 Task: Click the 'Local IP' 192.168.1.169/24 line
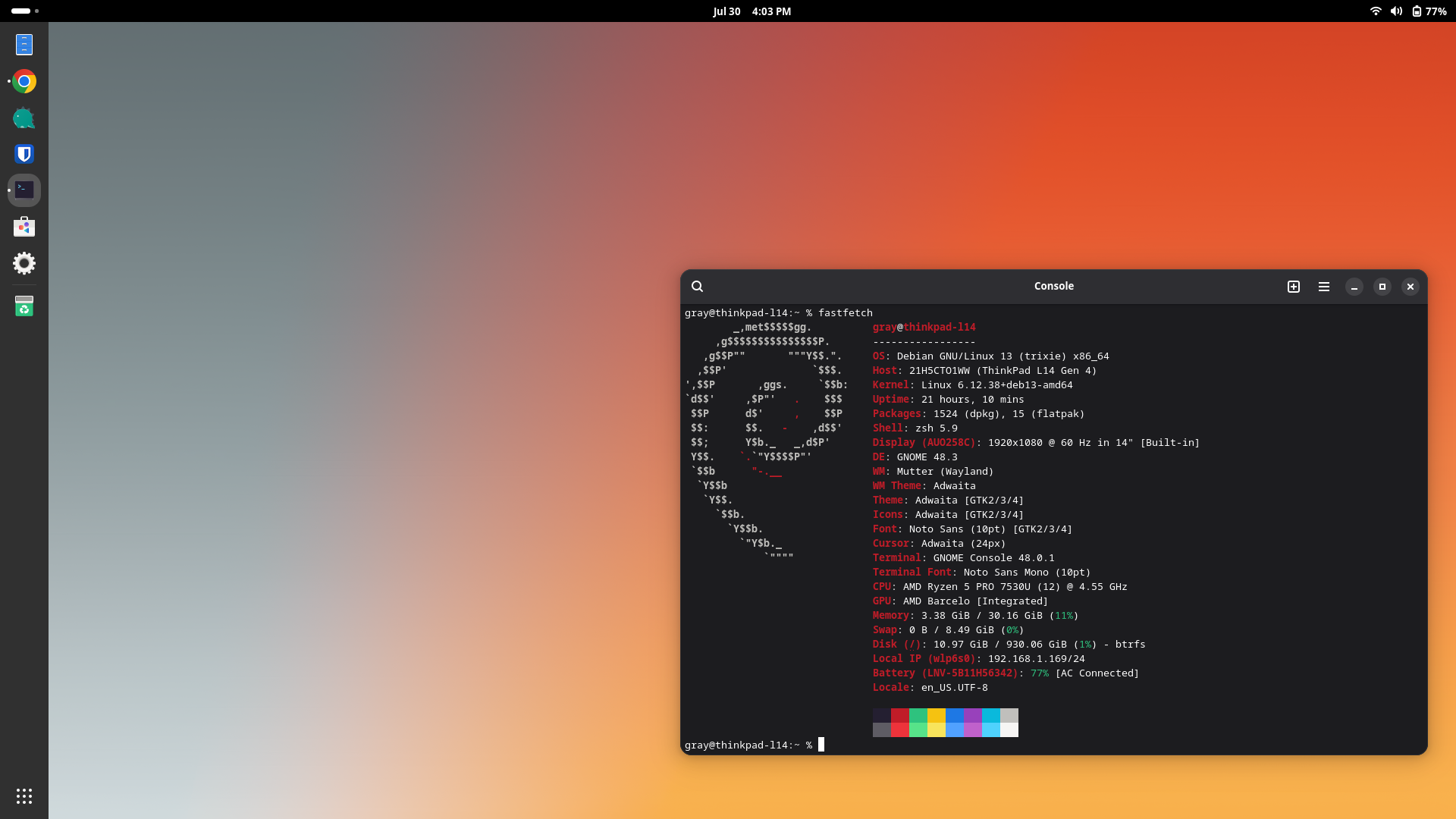click(x=978, y=658)
